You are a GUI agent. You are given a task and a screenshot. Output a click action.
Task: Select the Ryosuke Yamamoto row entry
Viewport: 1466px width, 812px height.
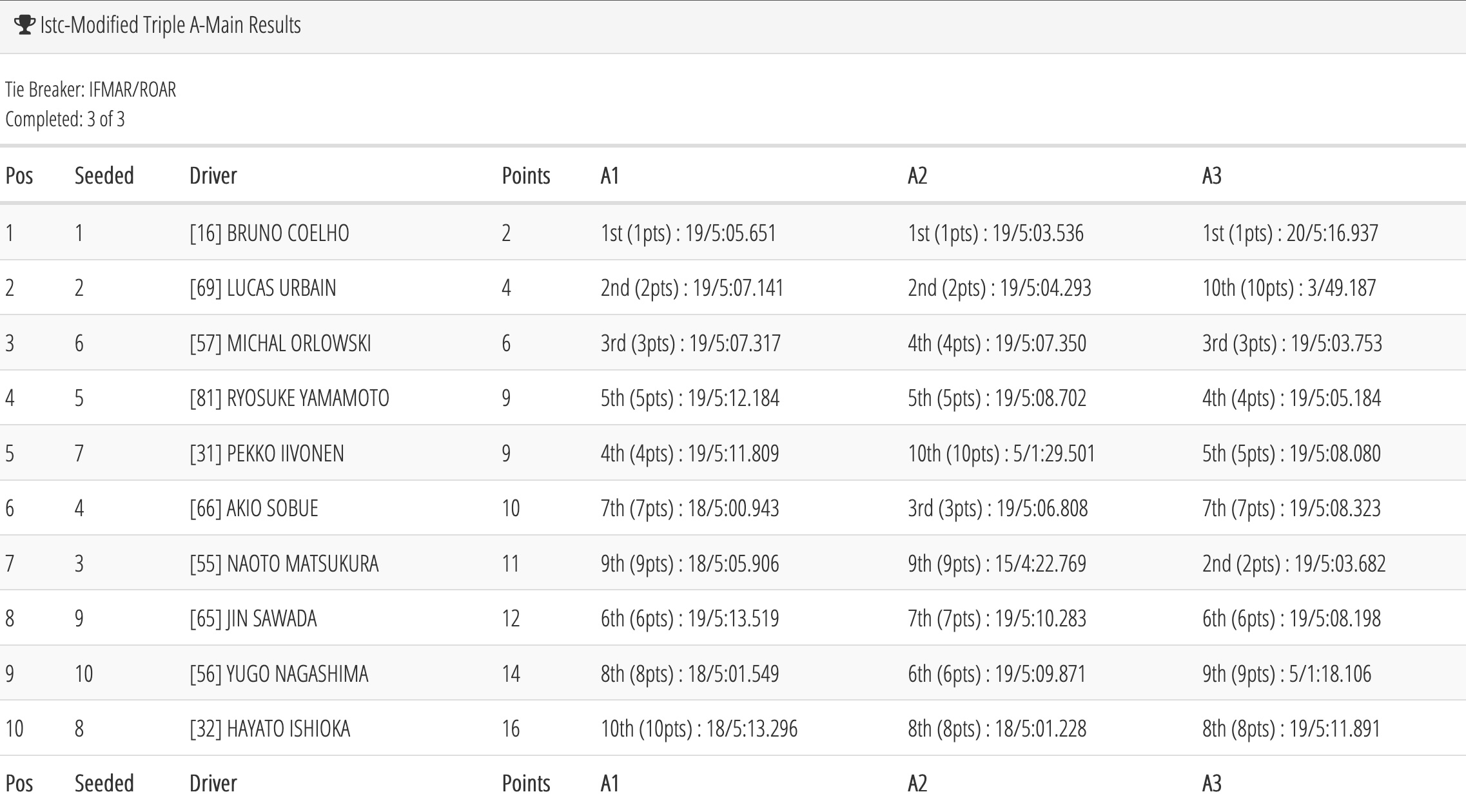tap(289, 398)
